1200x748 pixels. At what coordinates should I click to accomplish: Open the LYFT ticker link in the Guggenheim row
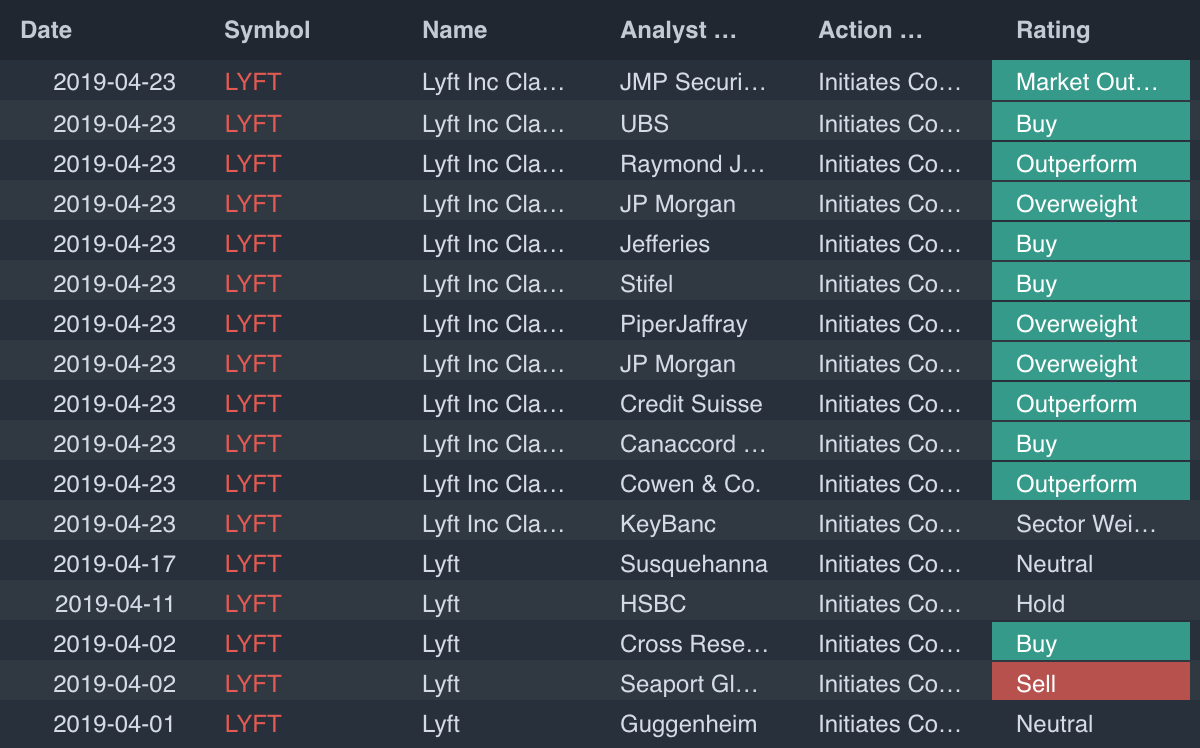(x=253, y=724)
